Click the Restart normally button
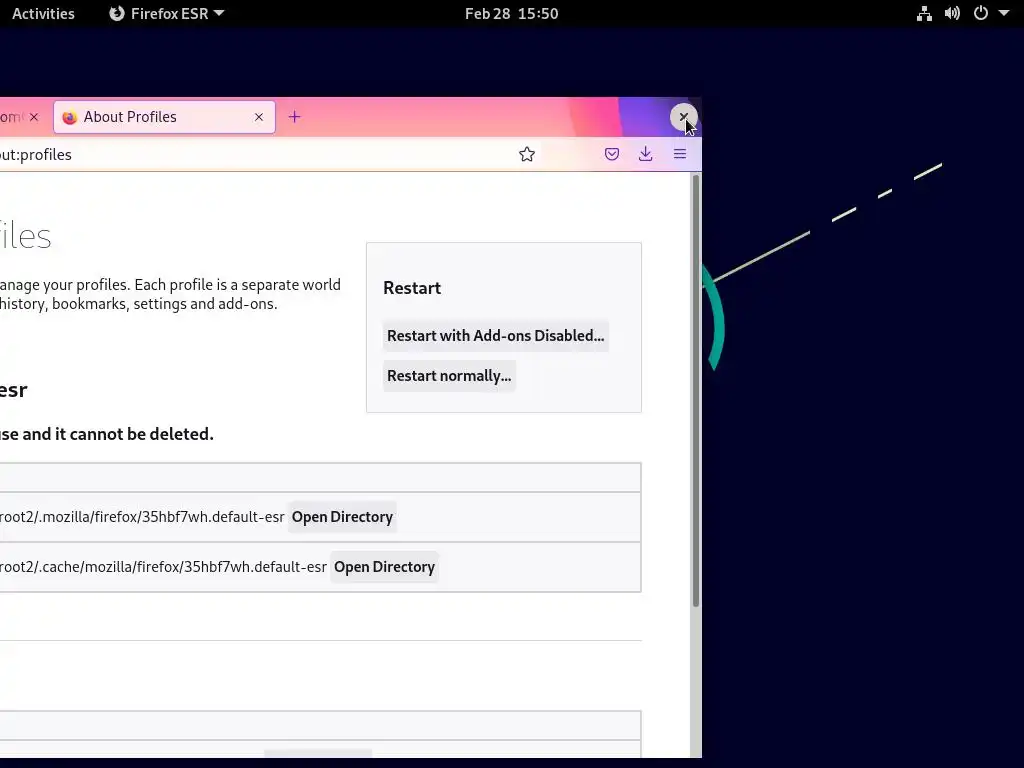Viewport: 1024px width, 768px height. click(449, 376)
